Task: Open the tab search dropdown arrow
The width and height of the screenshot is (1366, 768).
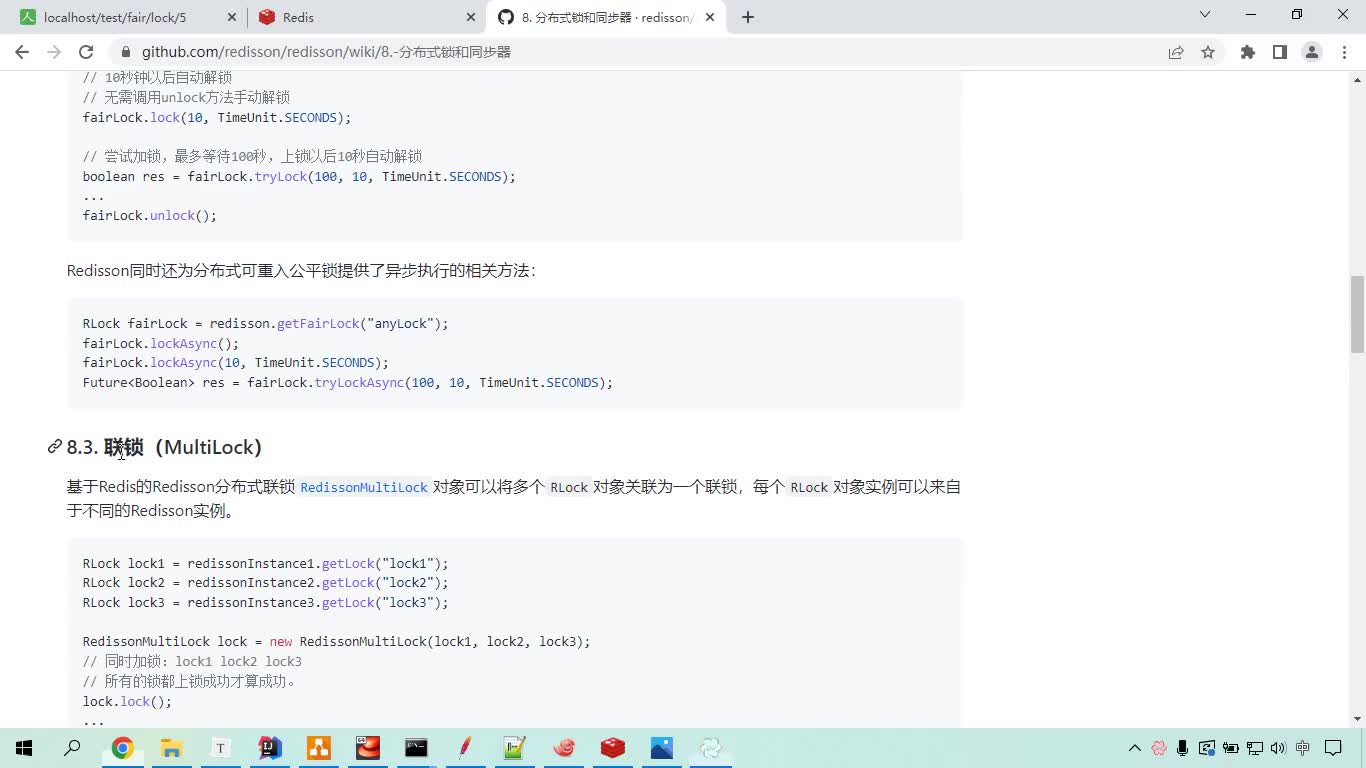Action: pyautogui.click(x=1205, y=14)
